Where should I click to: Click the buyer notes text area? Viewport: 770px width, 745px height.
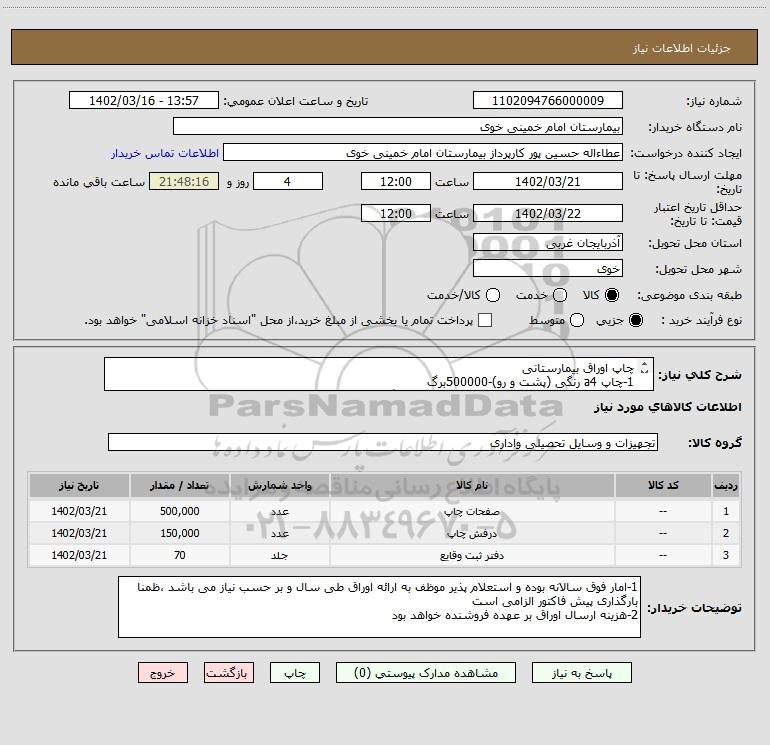pos(379,607)
